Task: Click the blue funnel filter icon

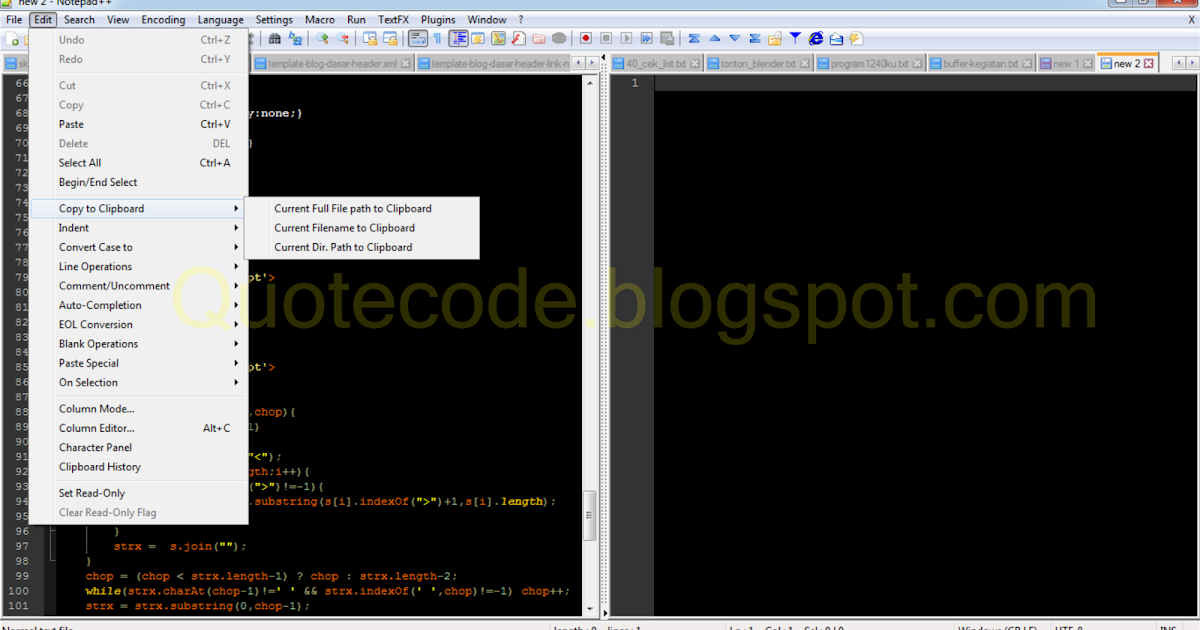Action: [x=795, y=39]
